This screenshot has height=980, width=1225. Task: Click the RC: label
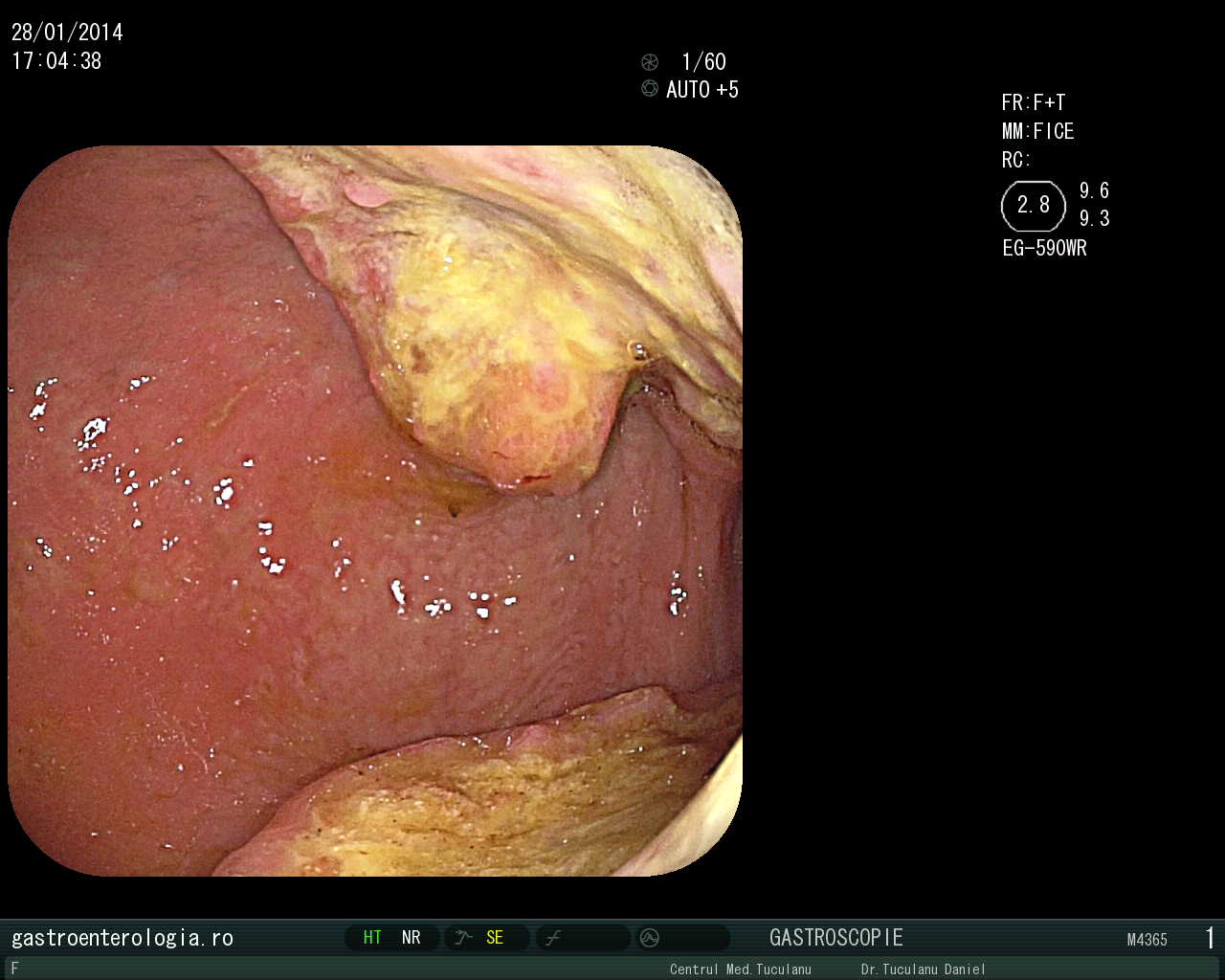1016,160
